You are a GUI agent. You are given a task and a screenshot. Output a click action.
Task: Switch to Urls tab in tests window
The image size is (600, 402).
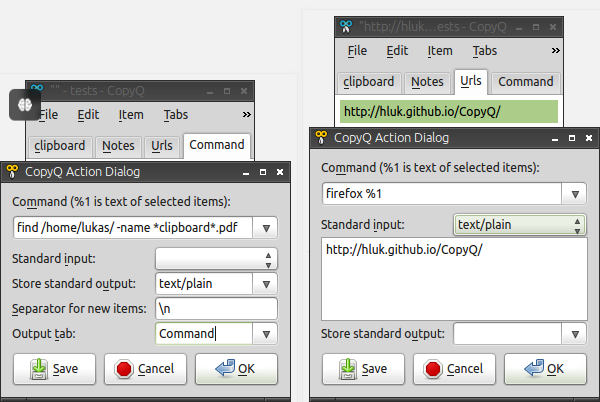pos(161,146)
